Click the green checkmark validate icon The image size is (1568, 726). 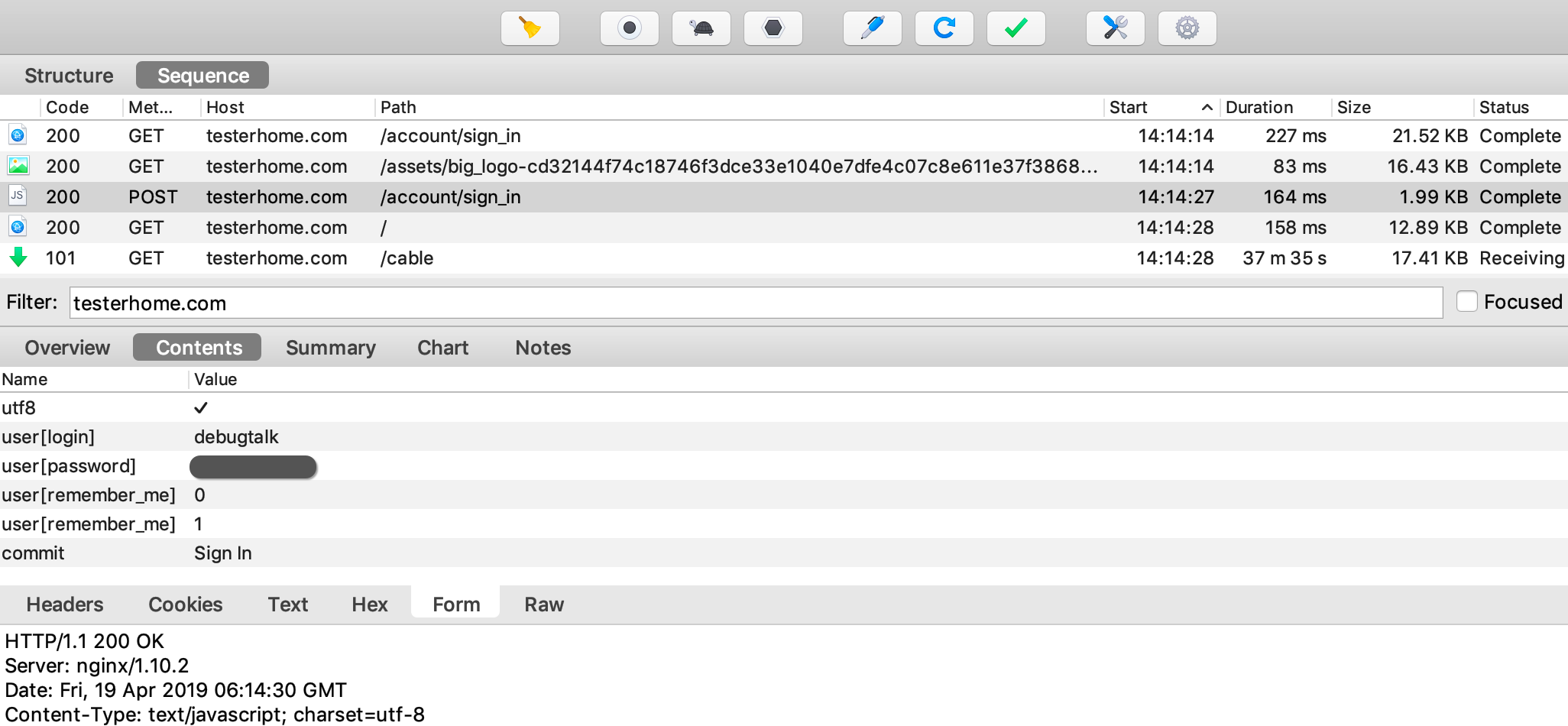pyautogui.click(x=1016, y=28)
